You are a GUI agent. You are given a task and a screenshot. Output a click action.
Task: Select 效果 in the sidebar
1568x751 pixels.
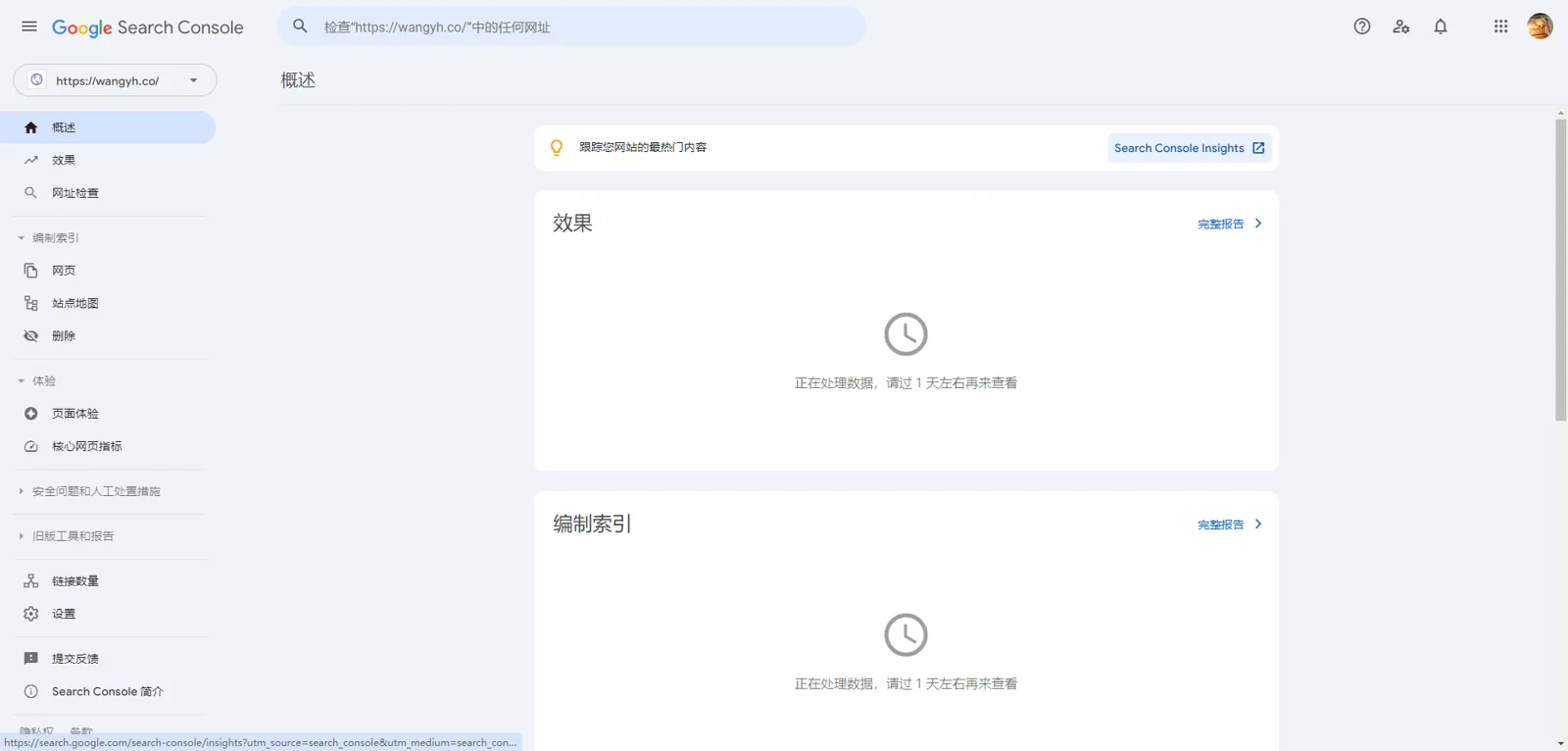(64, 160)
